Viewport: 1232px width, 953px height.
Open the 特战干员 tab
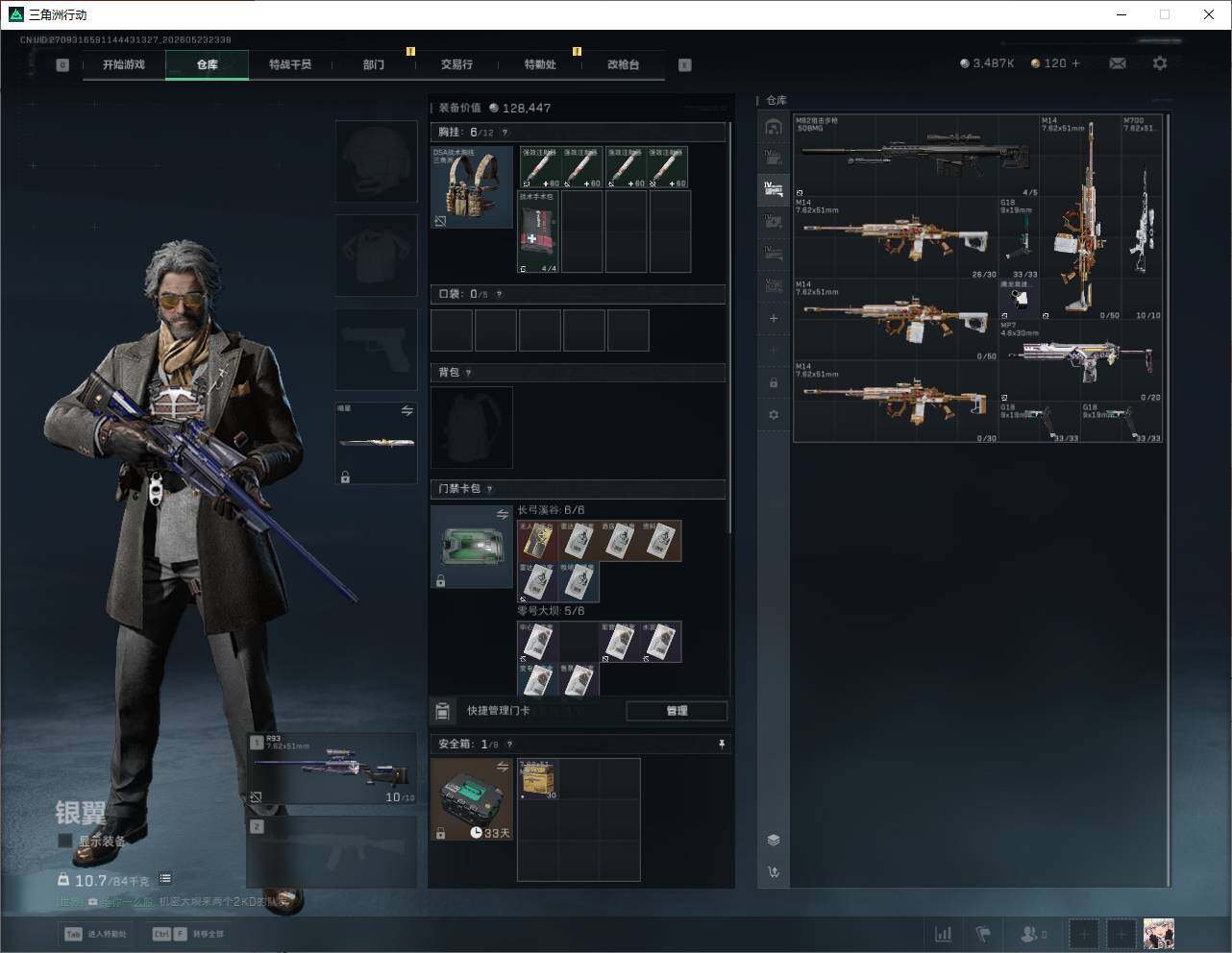(290, 64)
